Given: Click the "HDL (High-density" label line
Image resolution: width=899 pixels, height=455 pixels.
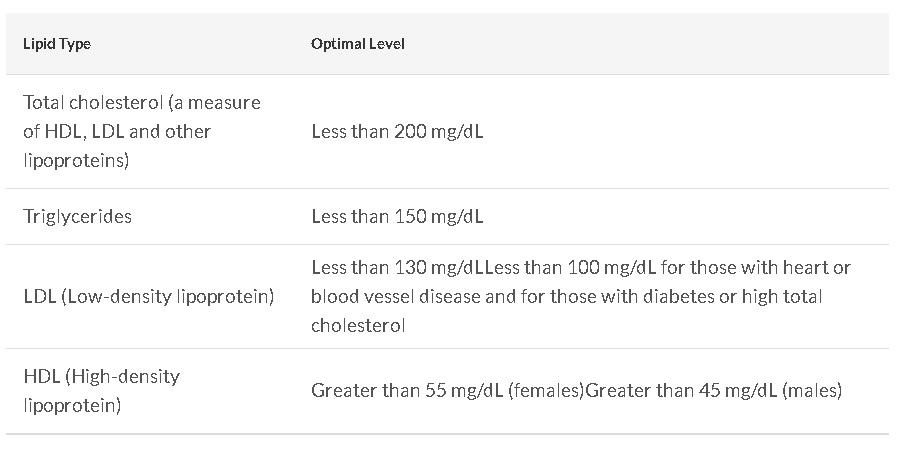Looking at the screenshot, I should tap(102, 377).
